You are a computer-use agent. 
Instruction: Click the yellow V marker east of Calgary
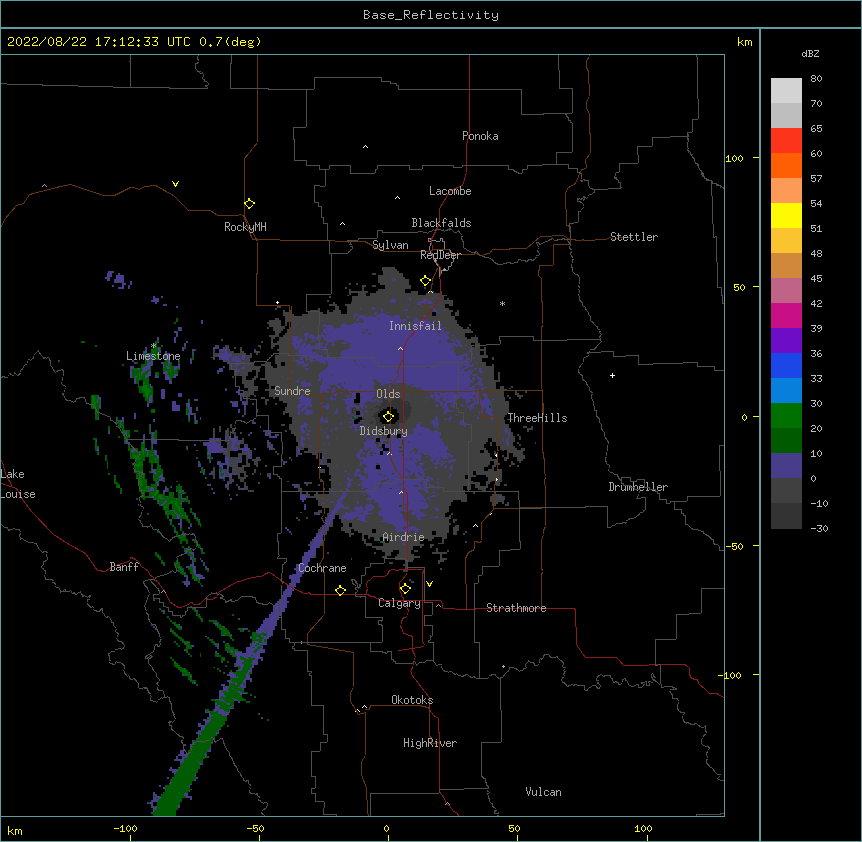click(x=429, y=584)
